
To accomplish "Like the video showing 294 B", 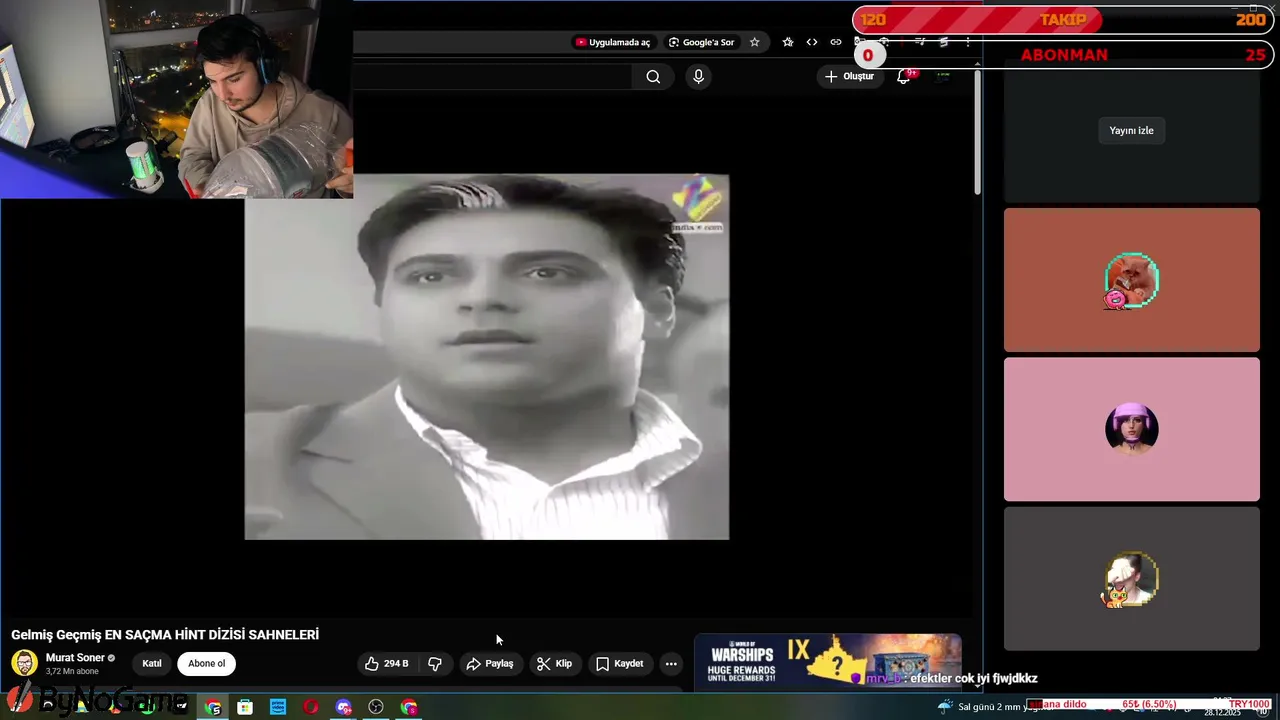I will 388,664.
